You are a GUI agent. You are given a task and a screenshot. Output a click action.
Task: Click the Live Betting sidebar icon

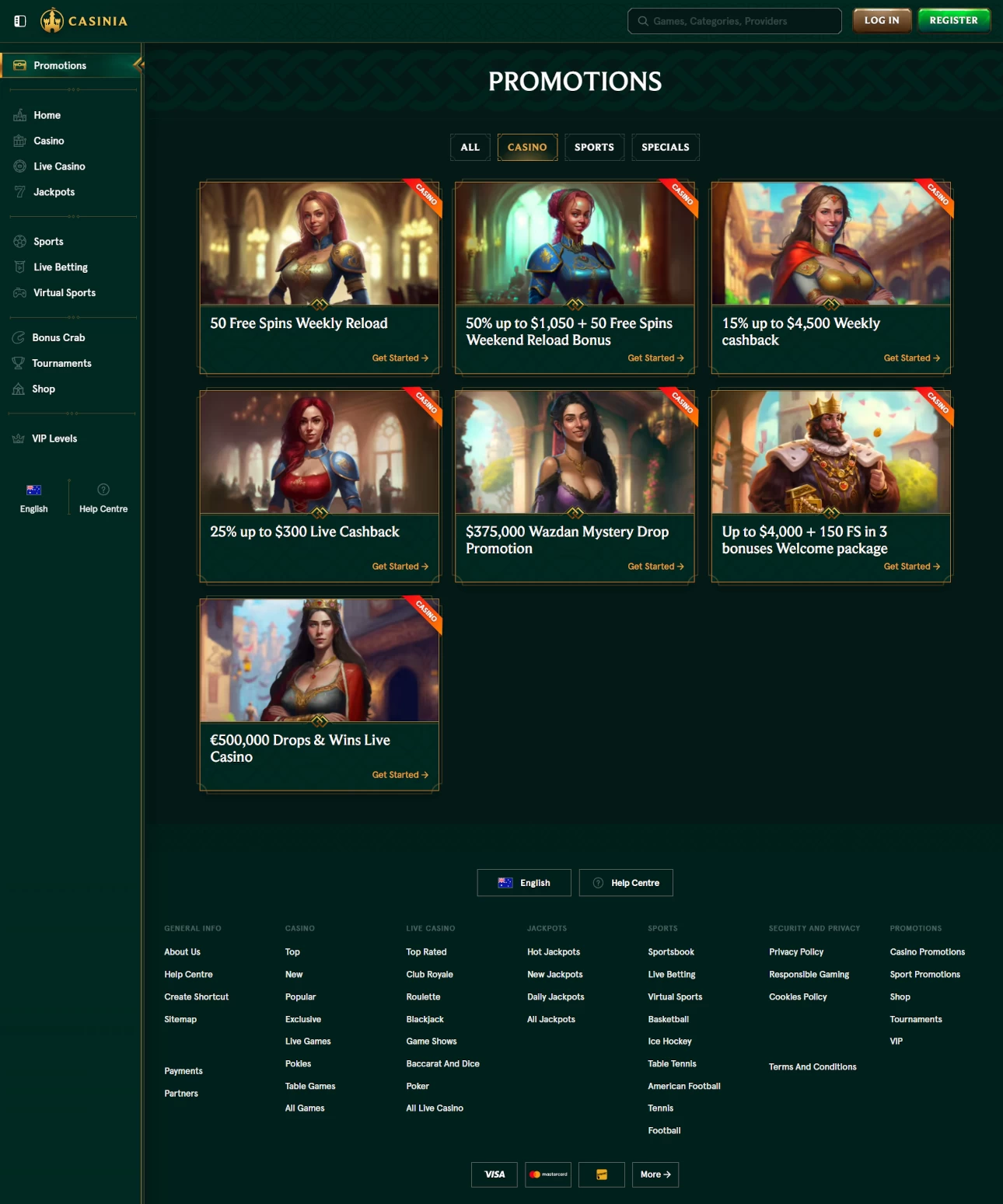coord(20,267)
